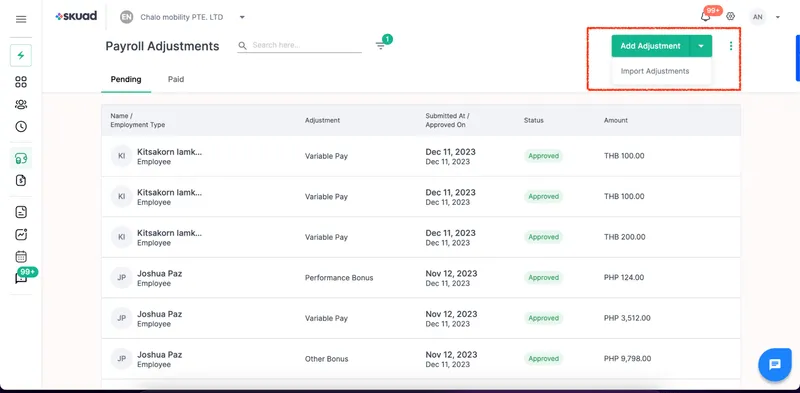This screenshot has width=800, height=393.
Task: Open the dashboard grid sidebar icon
Action: coord(21,82)
